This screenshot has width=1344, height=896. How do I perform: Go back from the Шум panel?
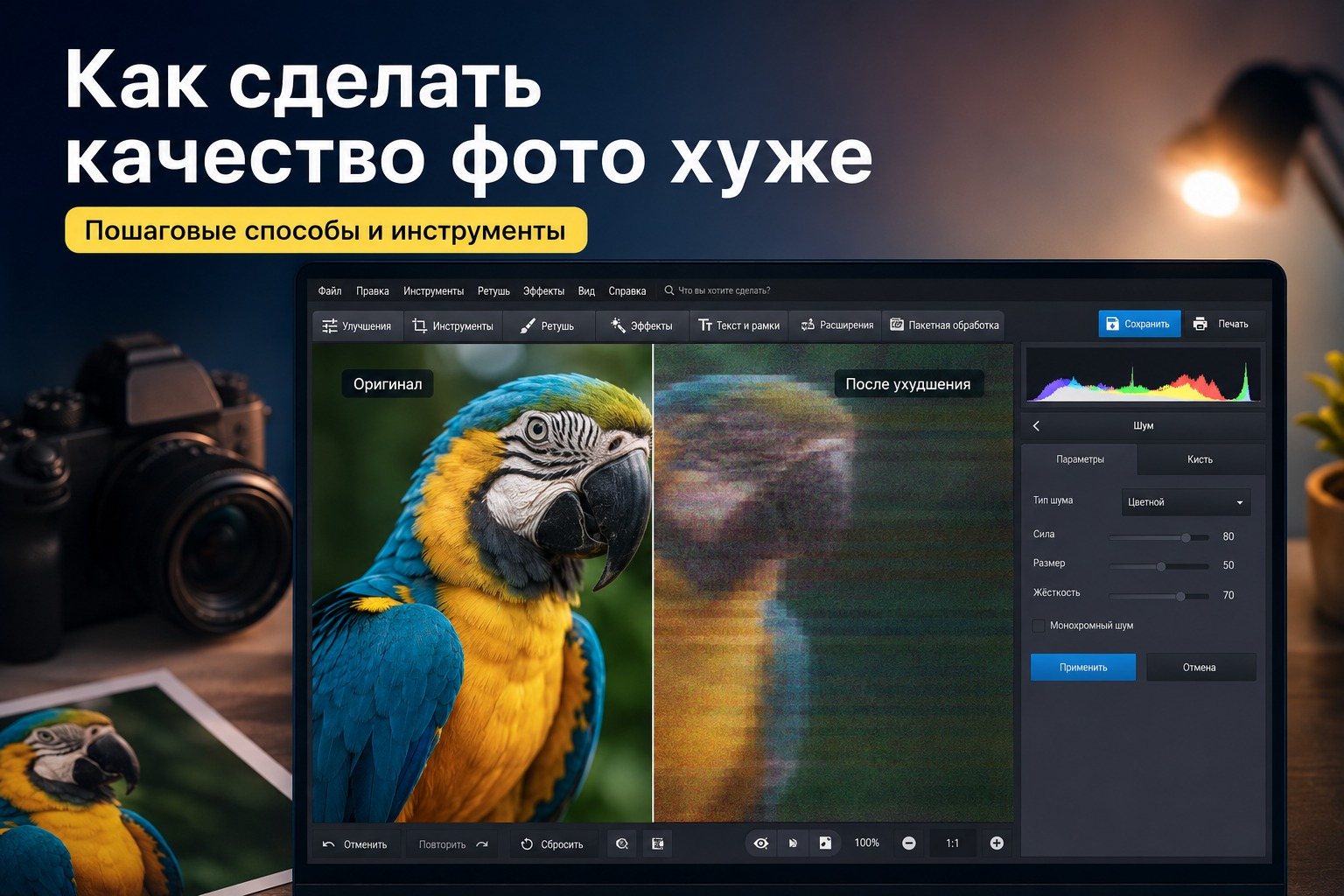coord(1036,426)
